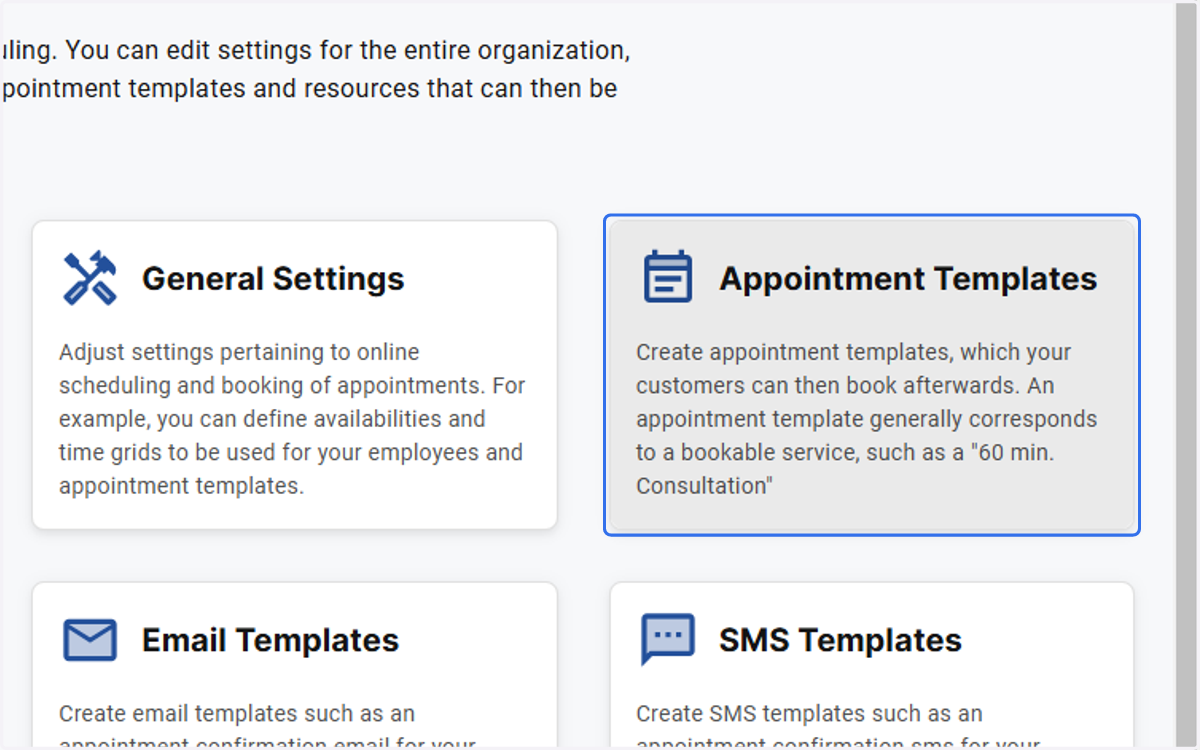Click the page vertical scrollbar
Viewport: 1200px width, 750px height.
[1187, 375]
